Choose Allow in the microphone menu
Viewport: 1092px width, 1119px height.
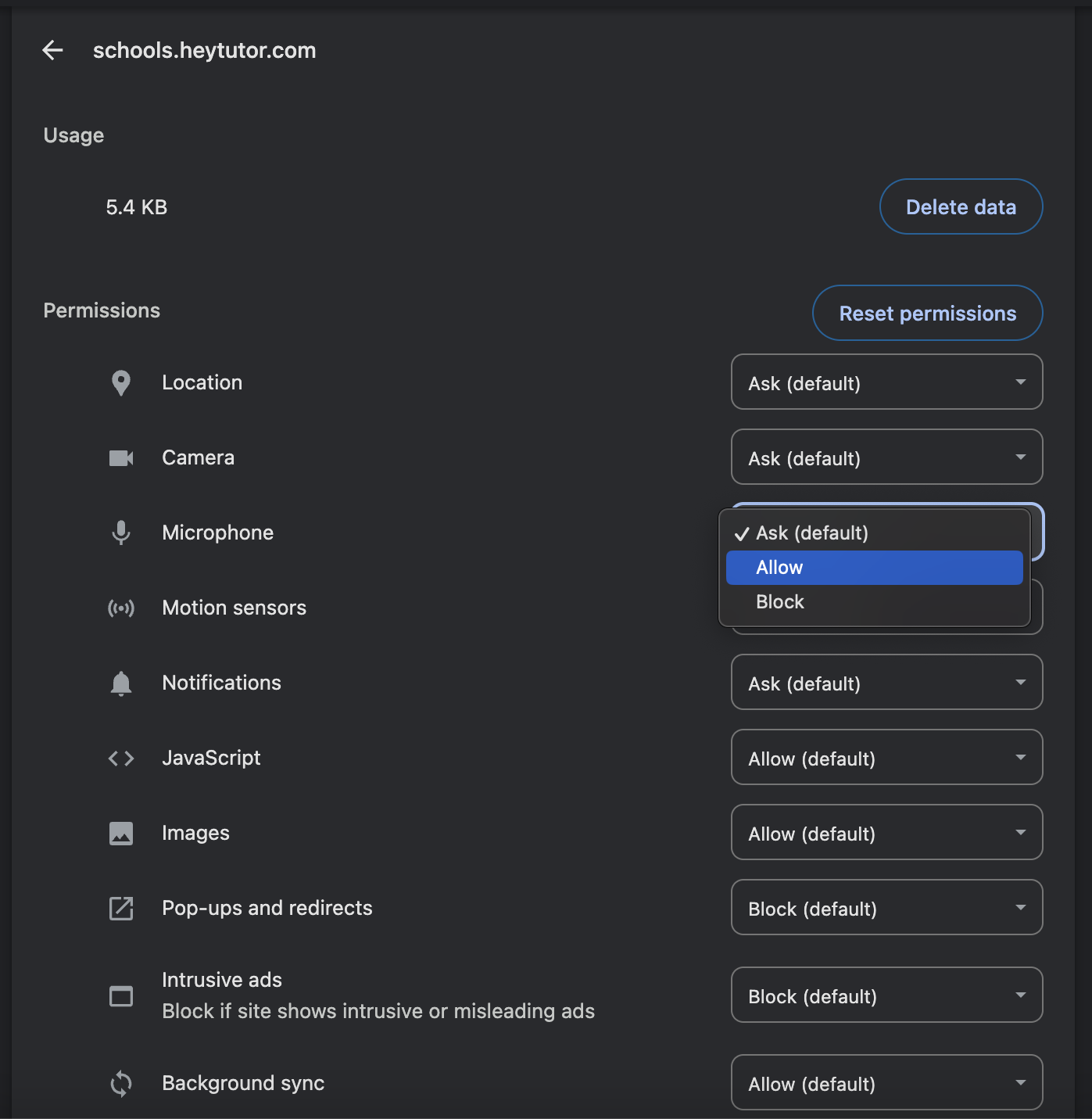click(875, 568)
